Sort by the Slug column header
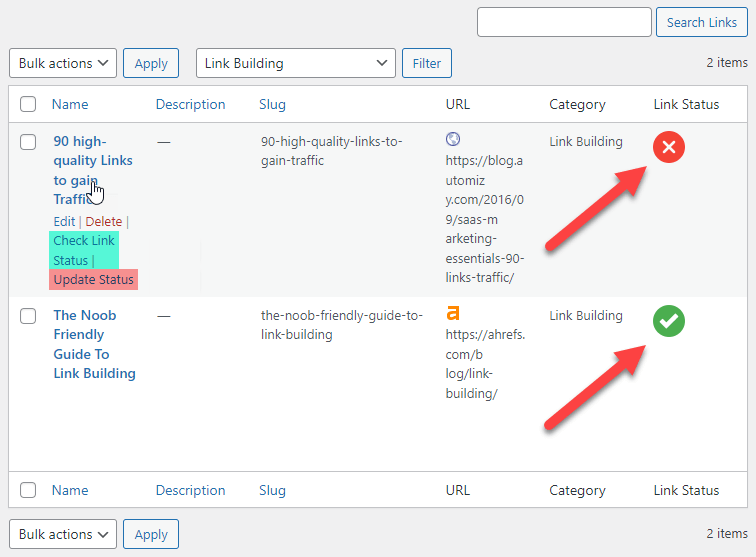Viewport: 756px width, 557px height. tap(272, 104)
